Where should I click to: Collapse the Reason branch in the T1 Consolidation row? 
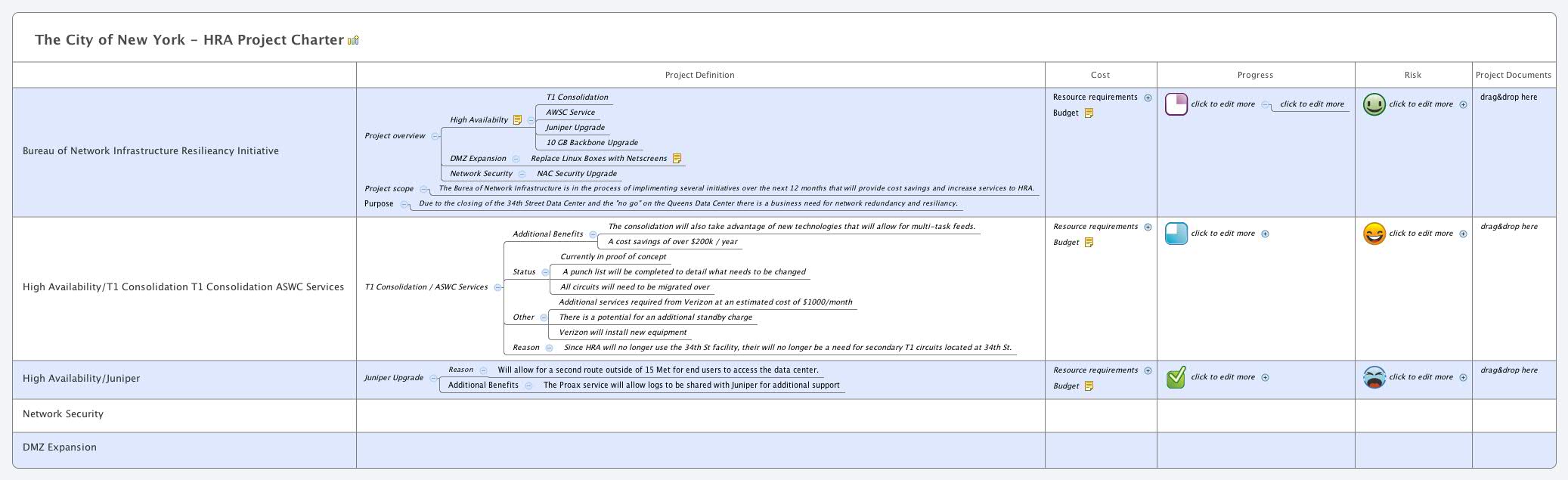pos(549,348)
